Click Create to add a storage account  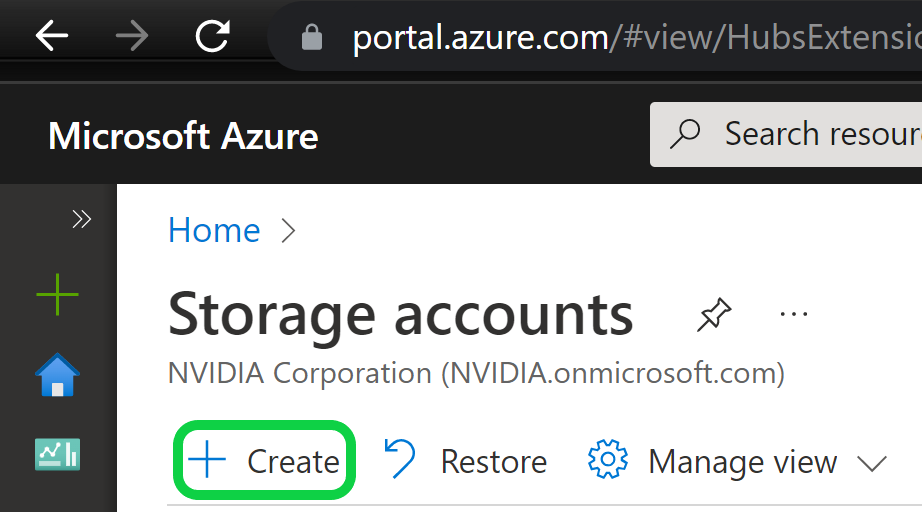(265, 461)
